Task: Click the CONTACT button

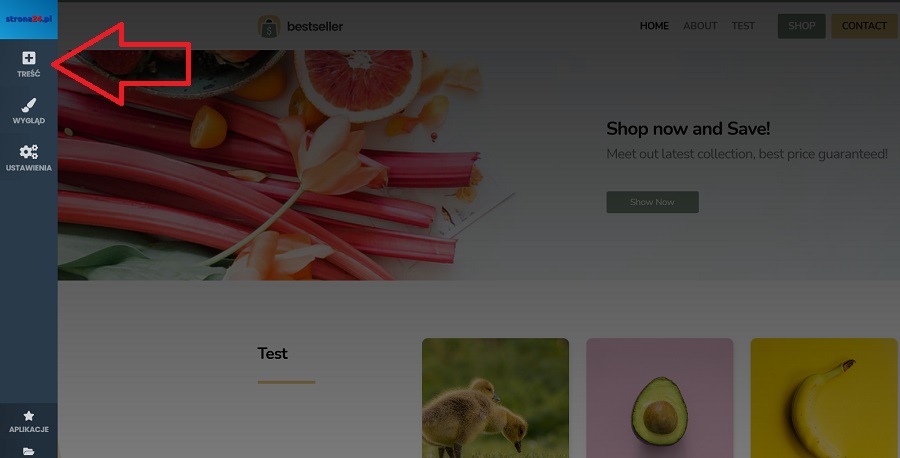Action: click(x=864, y=26)
